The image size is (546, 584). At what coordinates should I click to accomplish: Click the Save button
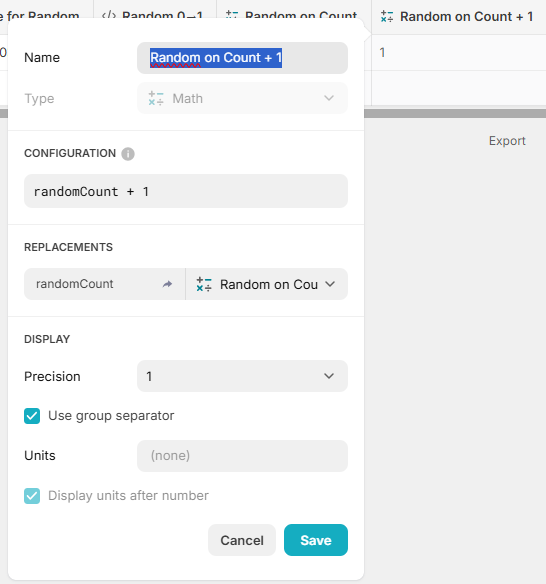pos(316,540)
